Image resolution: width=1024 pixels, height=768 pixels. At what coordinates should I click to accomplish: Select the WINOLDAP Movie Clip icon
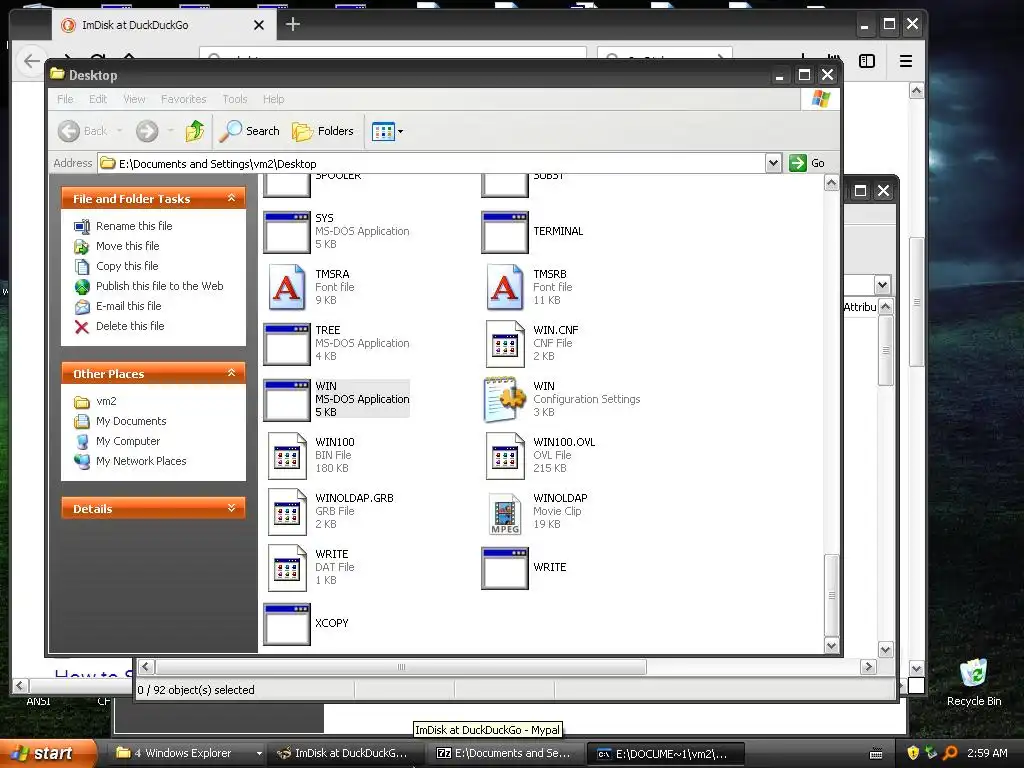505,512
